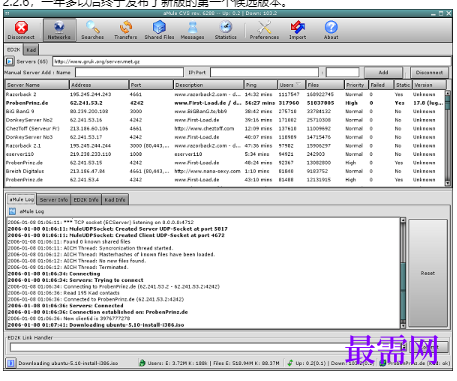
Task: Click the Disconnect toolbar icon
Action: [x=21, y=30]
